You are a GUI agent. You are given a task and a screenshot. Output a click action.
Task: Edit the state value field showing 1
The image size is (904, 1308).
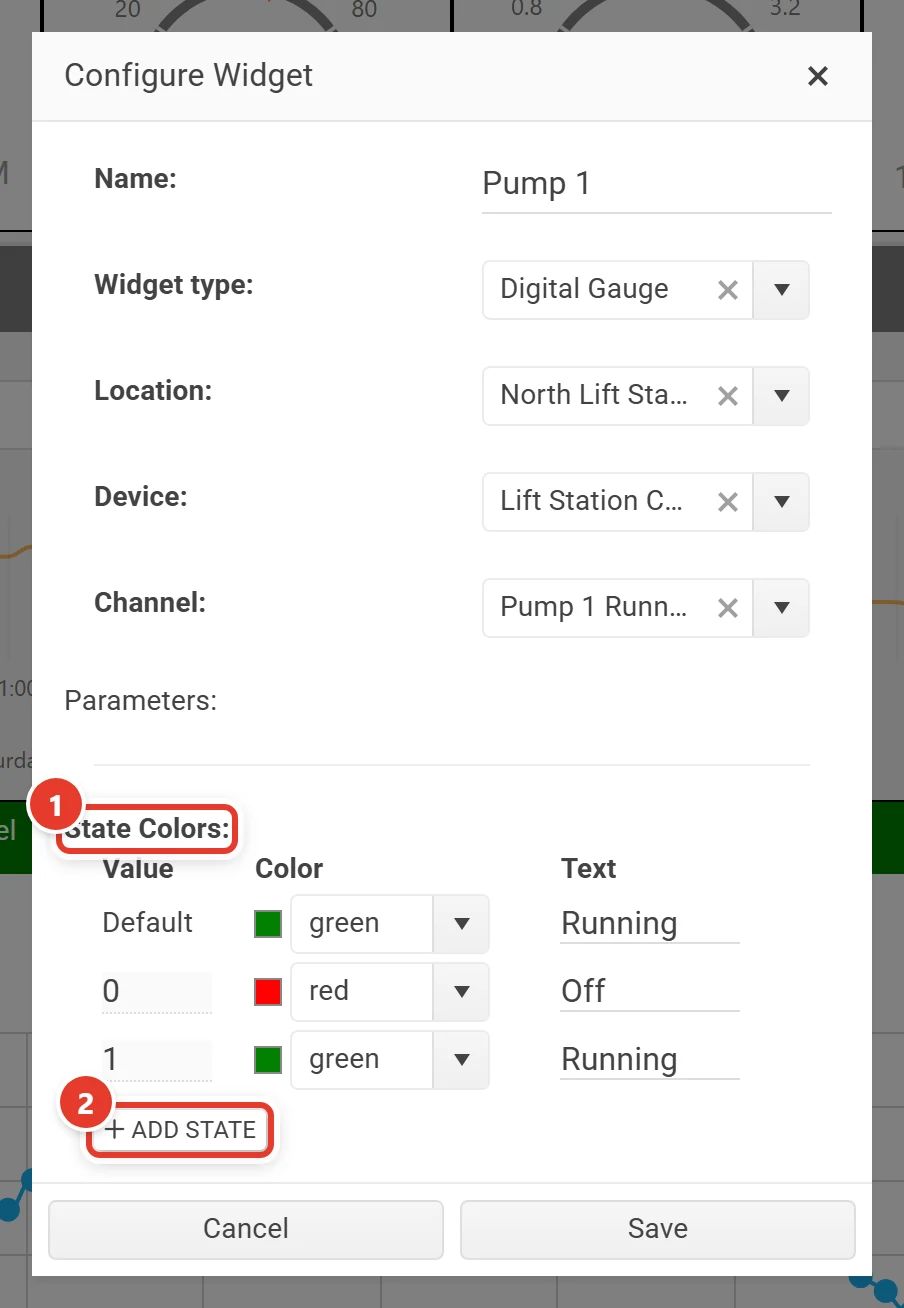[x=157, y=1059]
